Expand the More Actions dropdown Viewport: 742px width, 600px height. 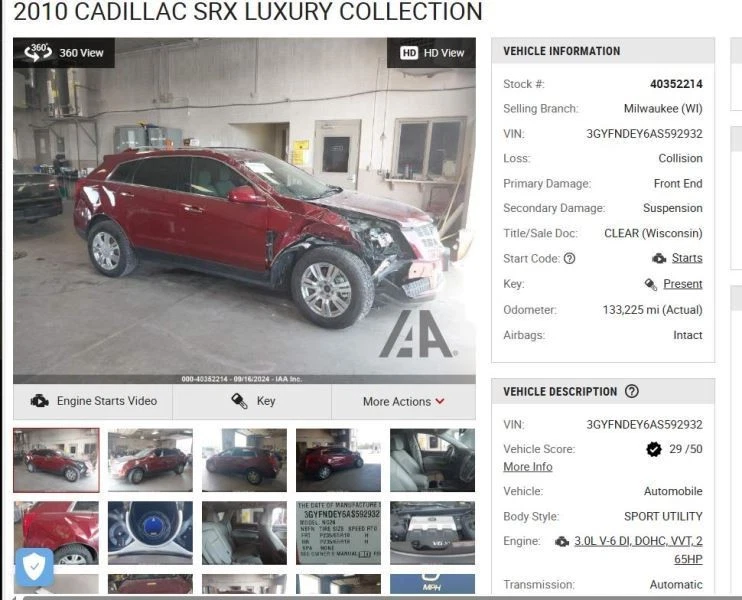(x=403, y=401)
